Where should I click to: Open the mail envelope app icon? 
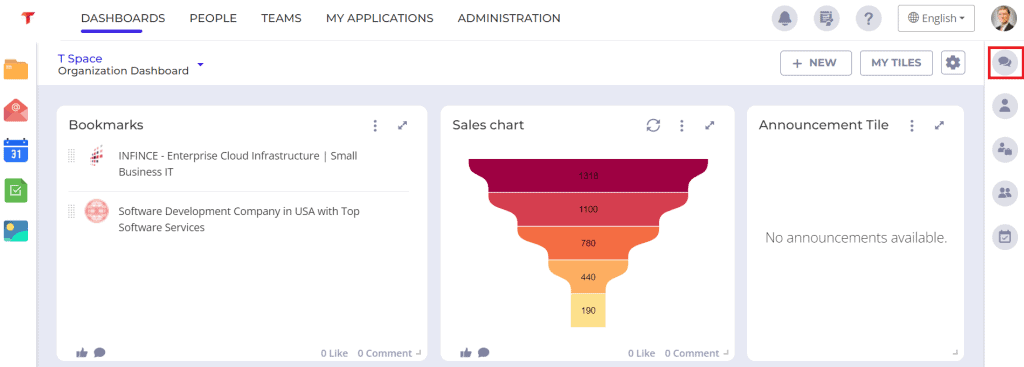tap(16, 110)
